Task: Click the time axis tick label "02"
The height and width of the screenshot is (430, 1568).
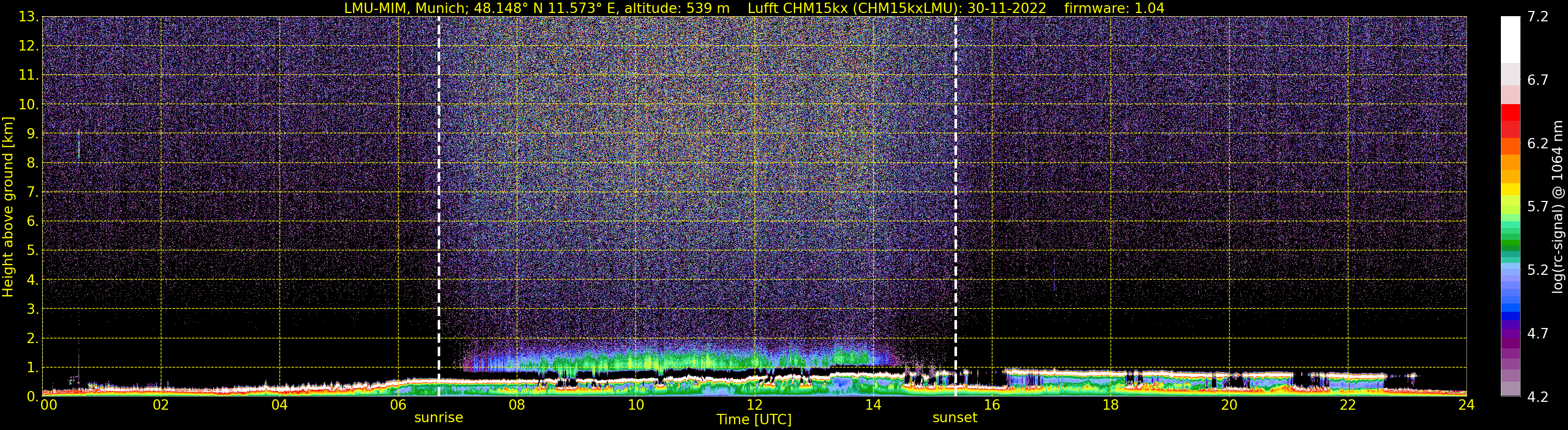Action: coord(161,405)
